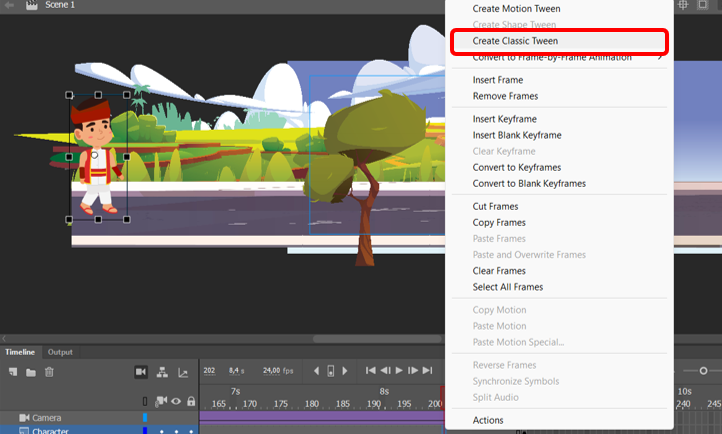The image size is (722, 434).
Task: Toggle visibility eye for all layers
Action: 176,401
